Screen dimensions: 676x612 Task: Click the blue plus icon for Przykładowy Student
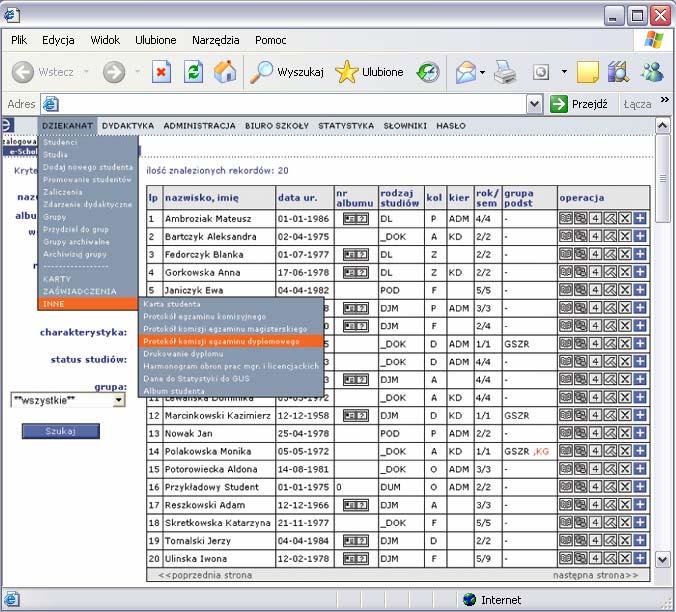[640, 487]
